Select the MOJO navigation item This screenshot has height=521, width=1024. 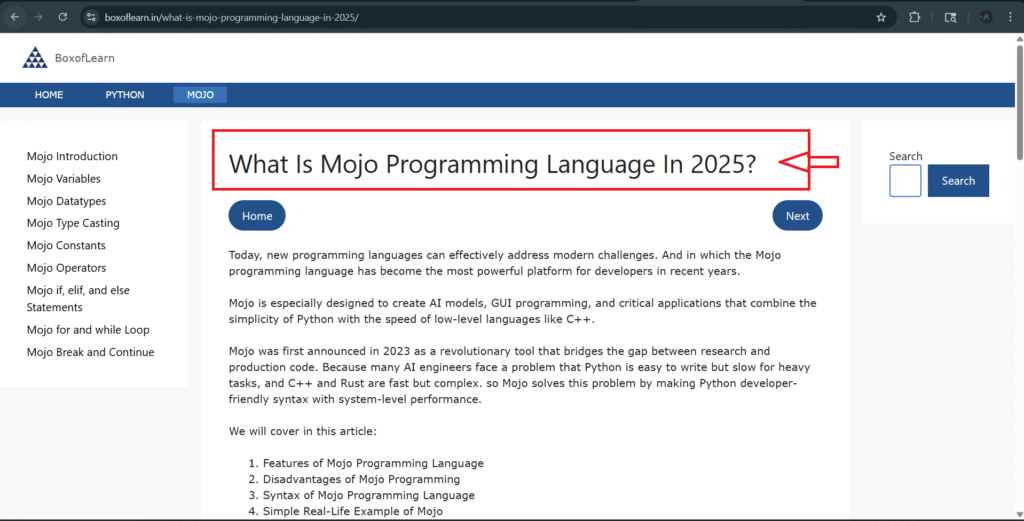200,95
